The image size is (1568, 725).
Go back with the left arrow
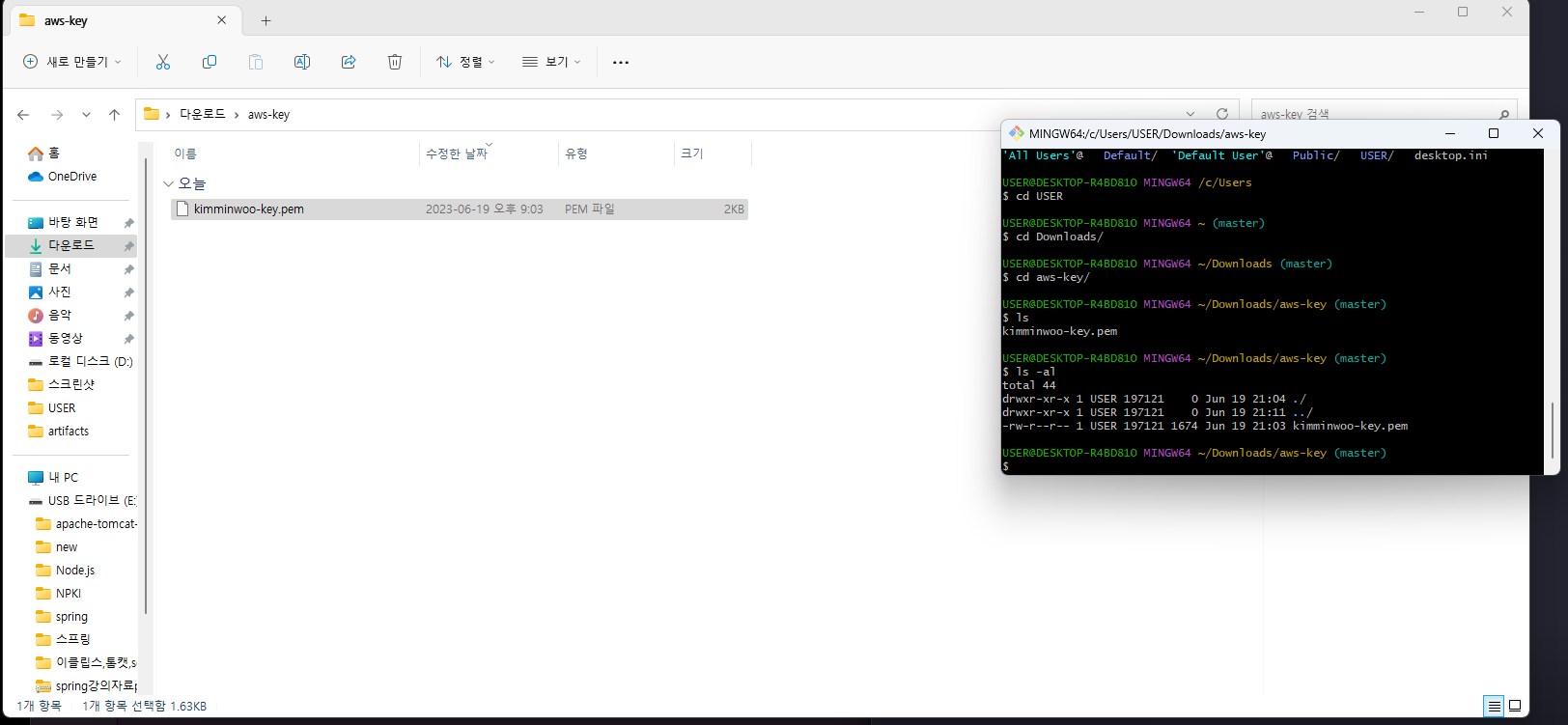point(23,115)
